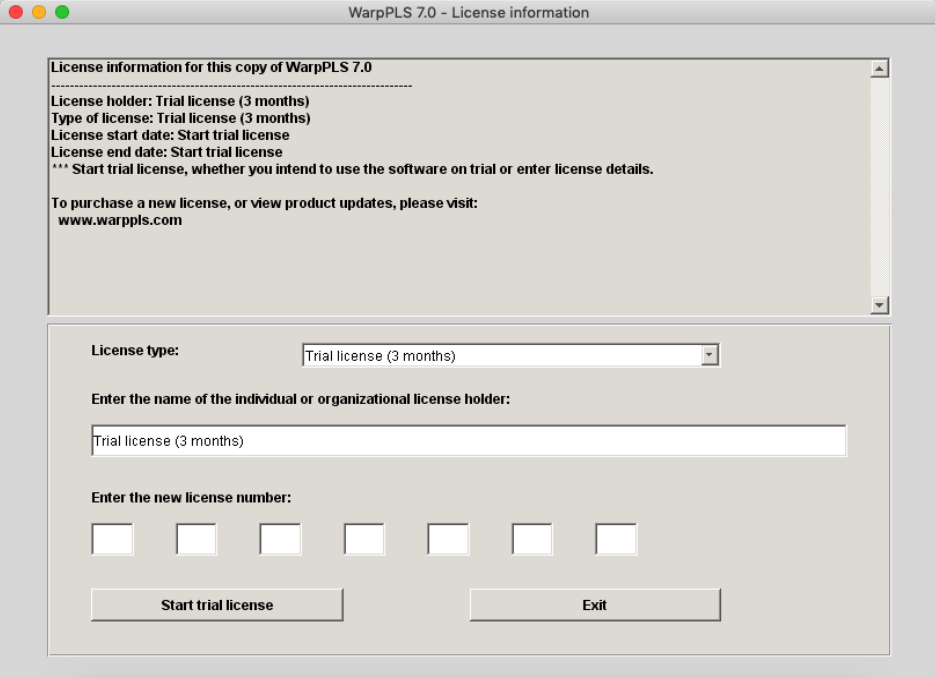Image resolution: width=935 pixels, height=678 pixels.
Task: Click the 'License information for this copy' heading
Action: pos(211,67)
